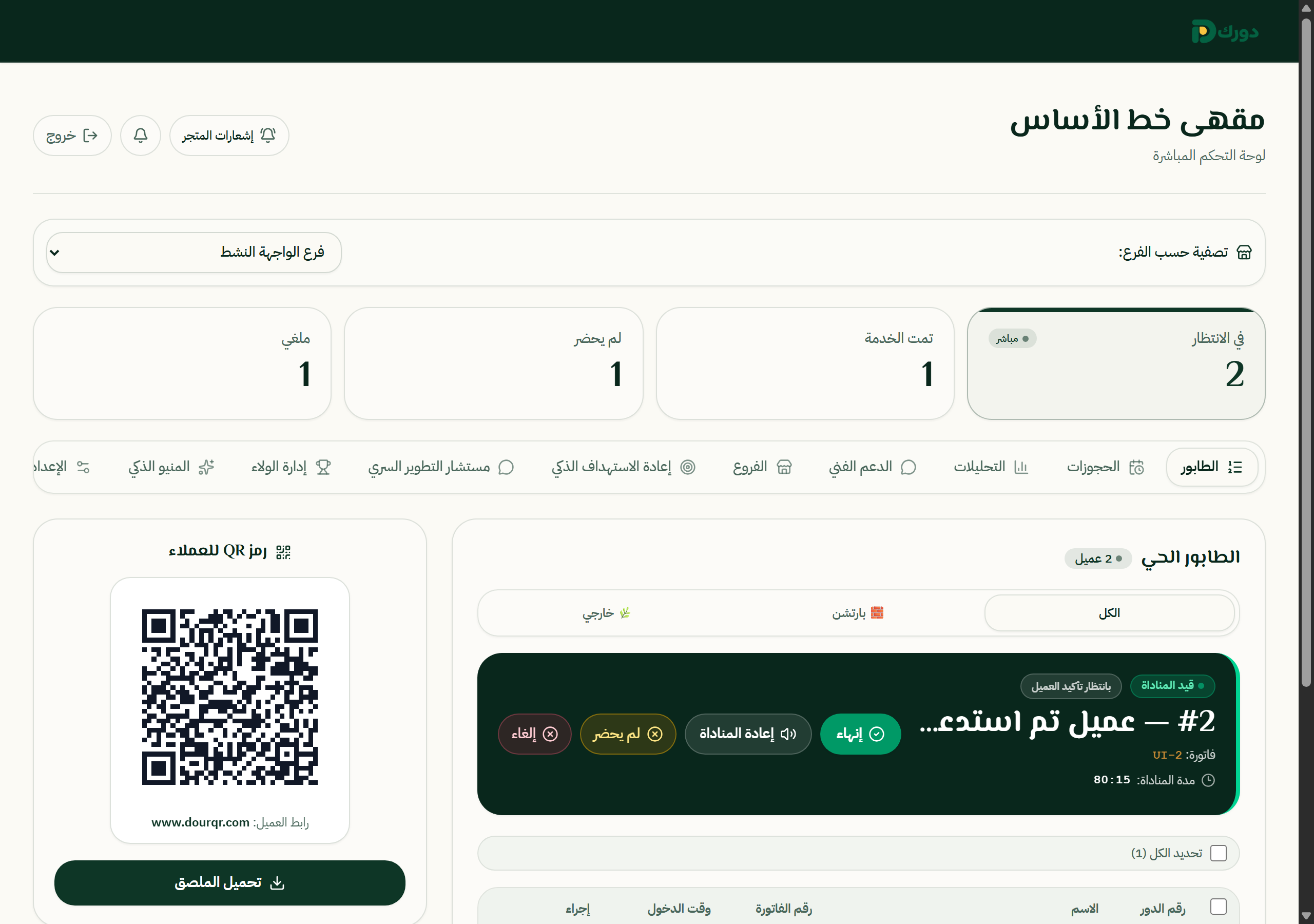Switch to the الطابور queue tab
1314x924 pixels.
click(1211, 467)
